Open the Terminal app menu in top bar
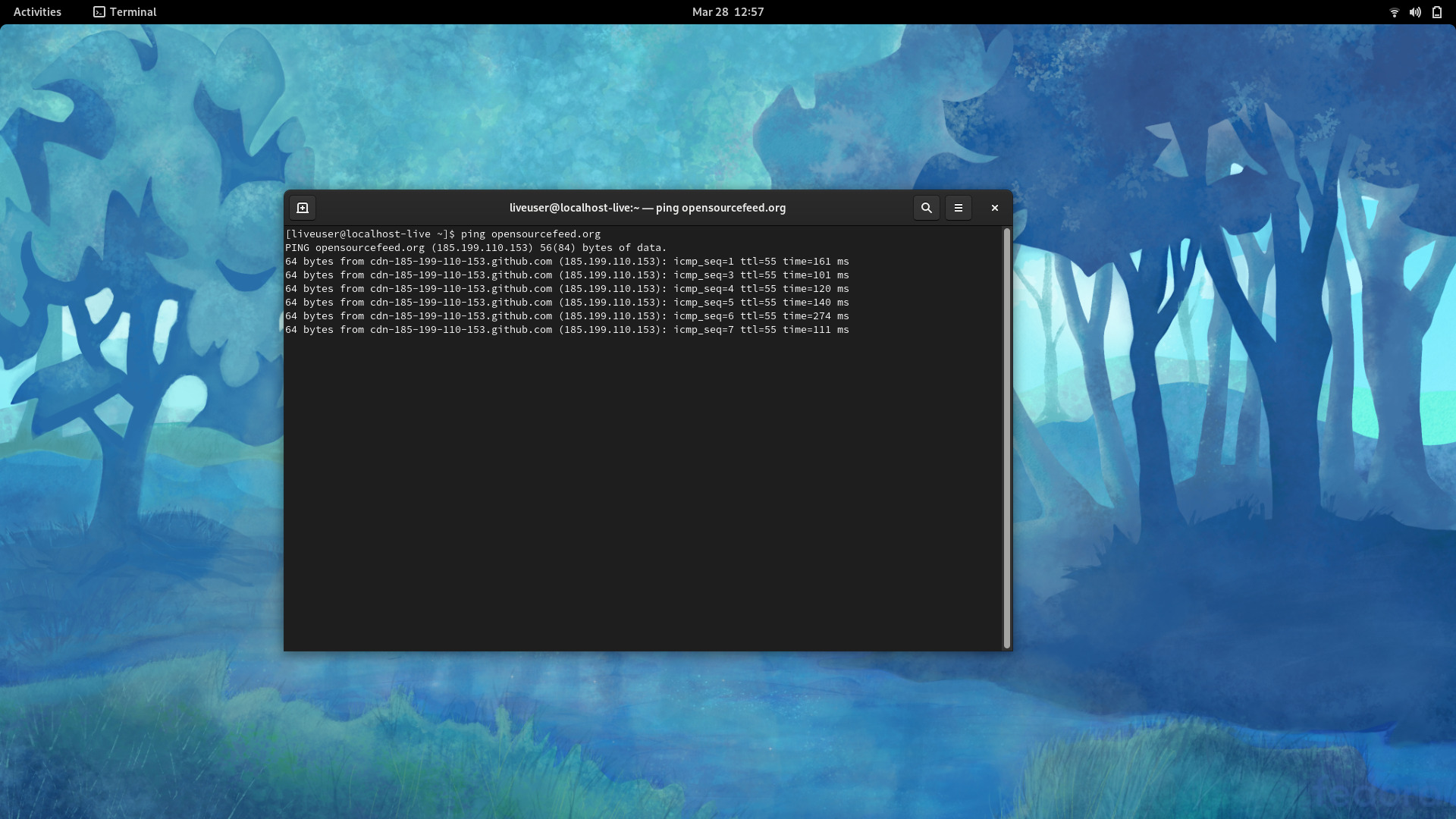This screenshot has width=1456, height=819. click(x=125, y=12)
